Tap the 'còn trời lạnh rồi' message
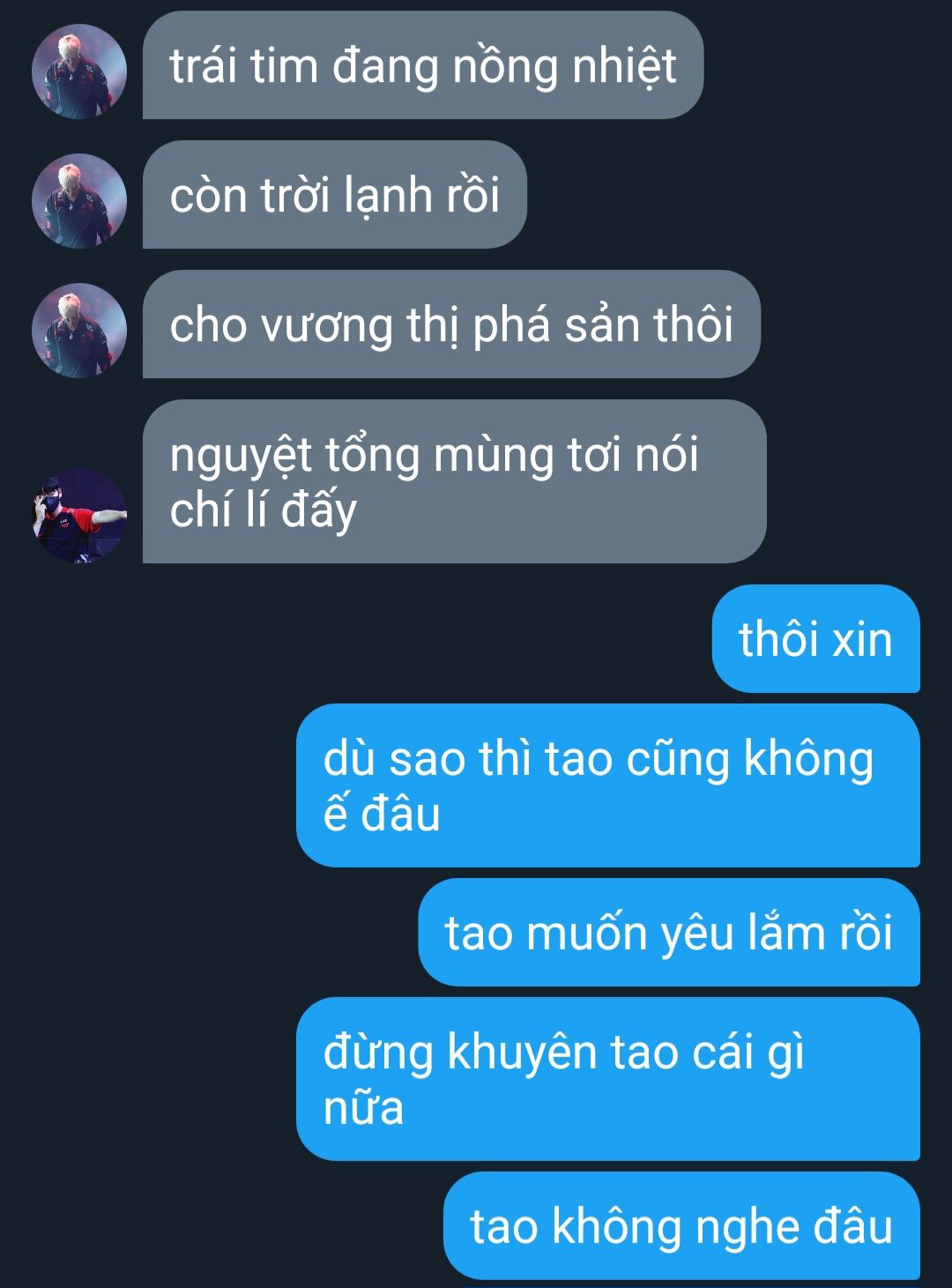The width and height of the screenshot is (952, 1288). point(335,195)
